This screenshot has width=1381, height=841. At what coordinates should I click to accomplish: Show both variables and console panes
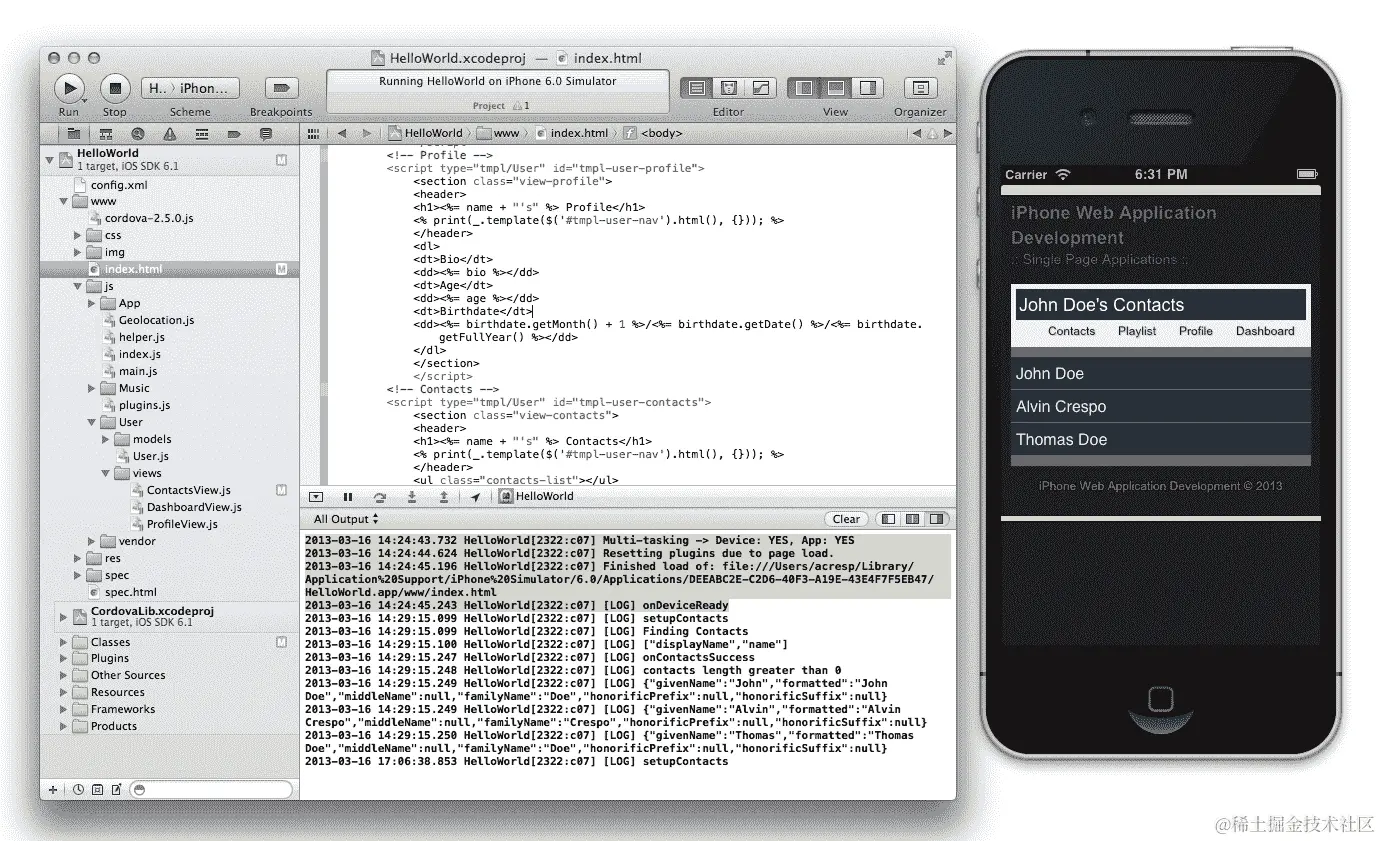912,519
